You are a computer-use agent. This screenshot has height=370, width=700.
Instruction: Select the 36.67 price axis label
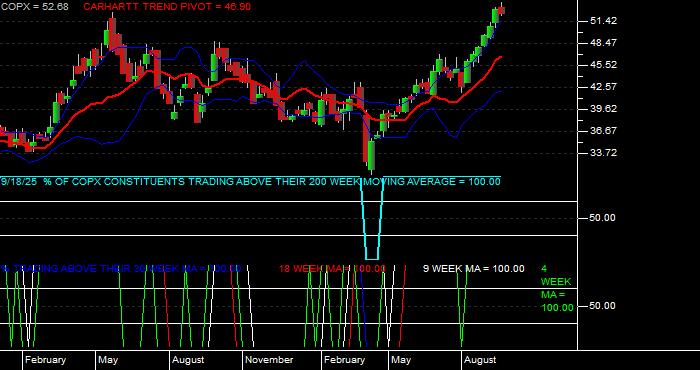click(x=604, y=130)
